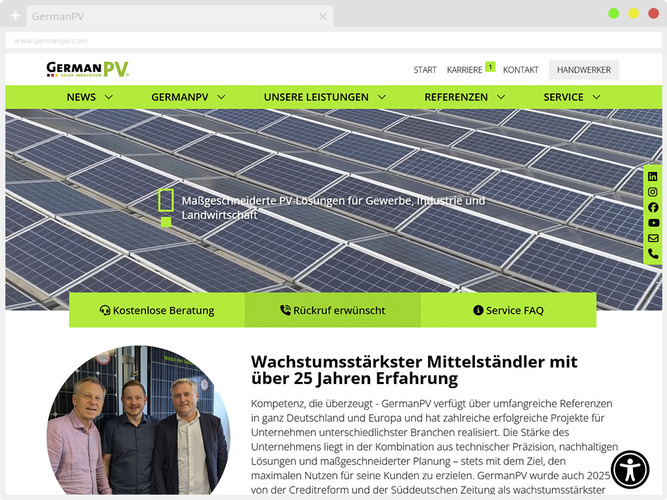Screen dimensions: 667x500
Task: Open the accessibility options widget
Action: [631, 470]
